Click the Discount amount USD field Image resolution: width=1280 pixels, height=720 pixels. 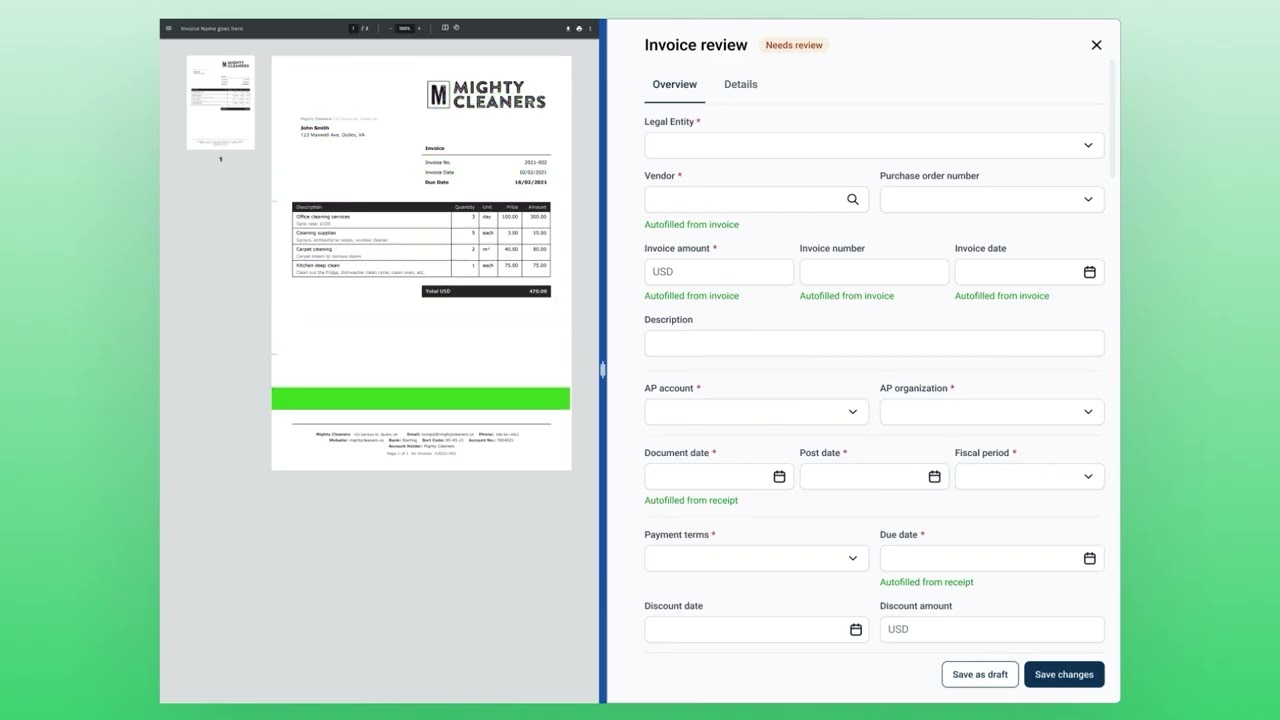coord(992,629)
